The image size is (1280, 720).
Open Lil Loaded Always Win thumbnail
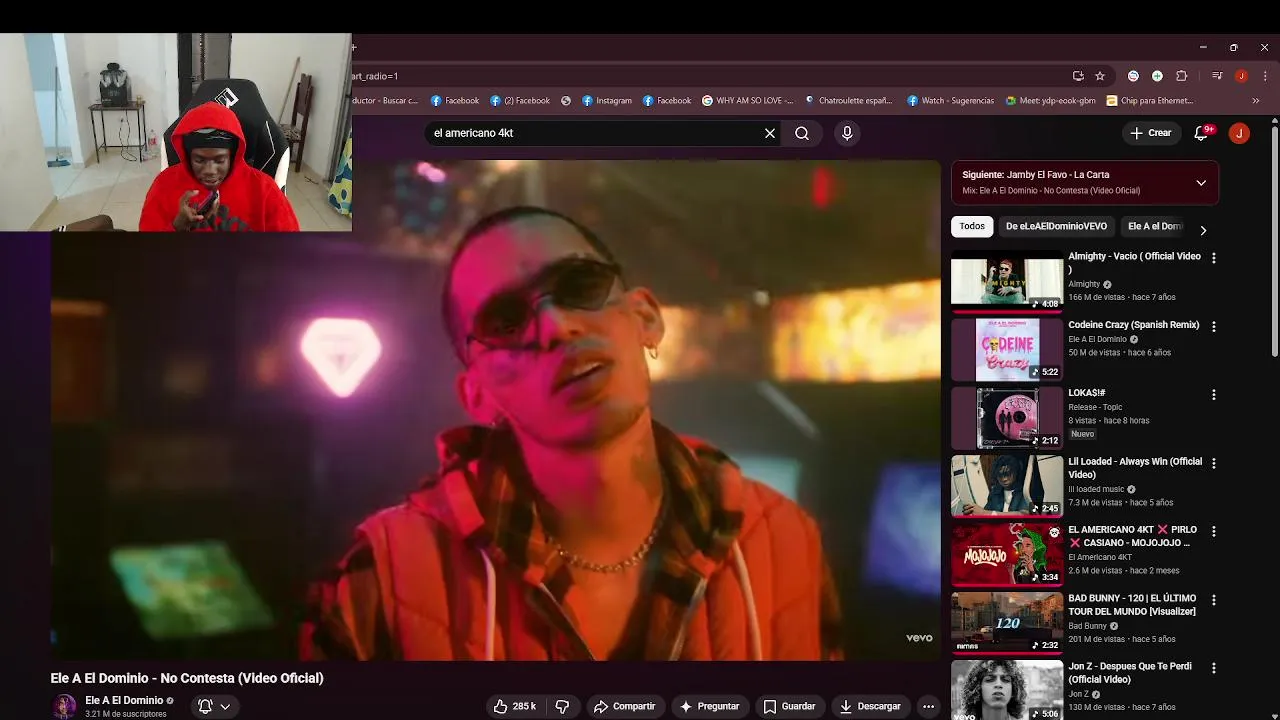(x=1007, y=485)
